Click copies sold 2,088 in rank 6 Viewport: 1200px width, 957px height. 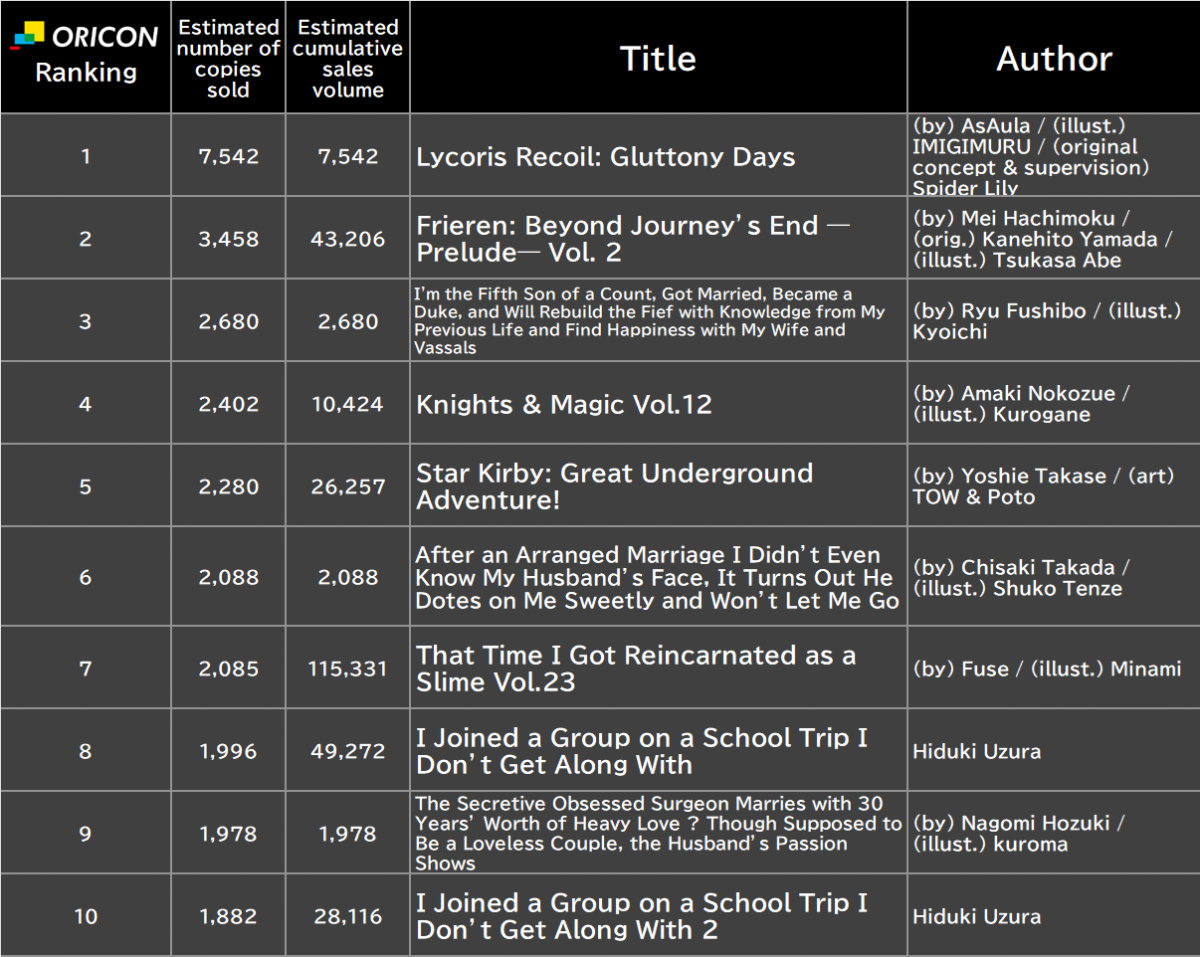click(x=228, y=578)
